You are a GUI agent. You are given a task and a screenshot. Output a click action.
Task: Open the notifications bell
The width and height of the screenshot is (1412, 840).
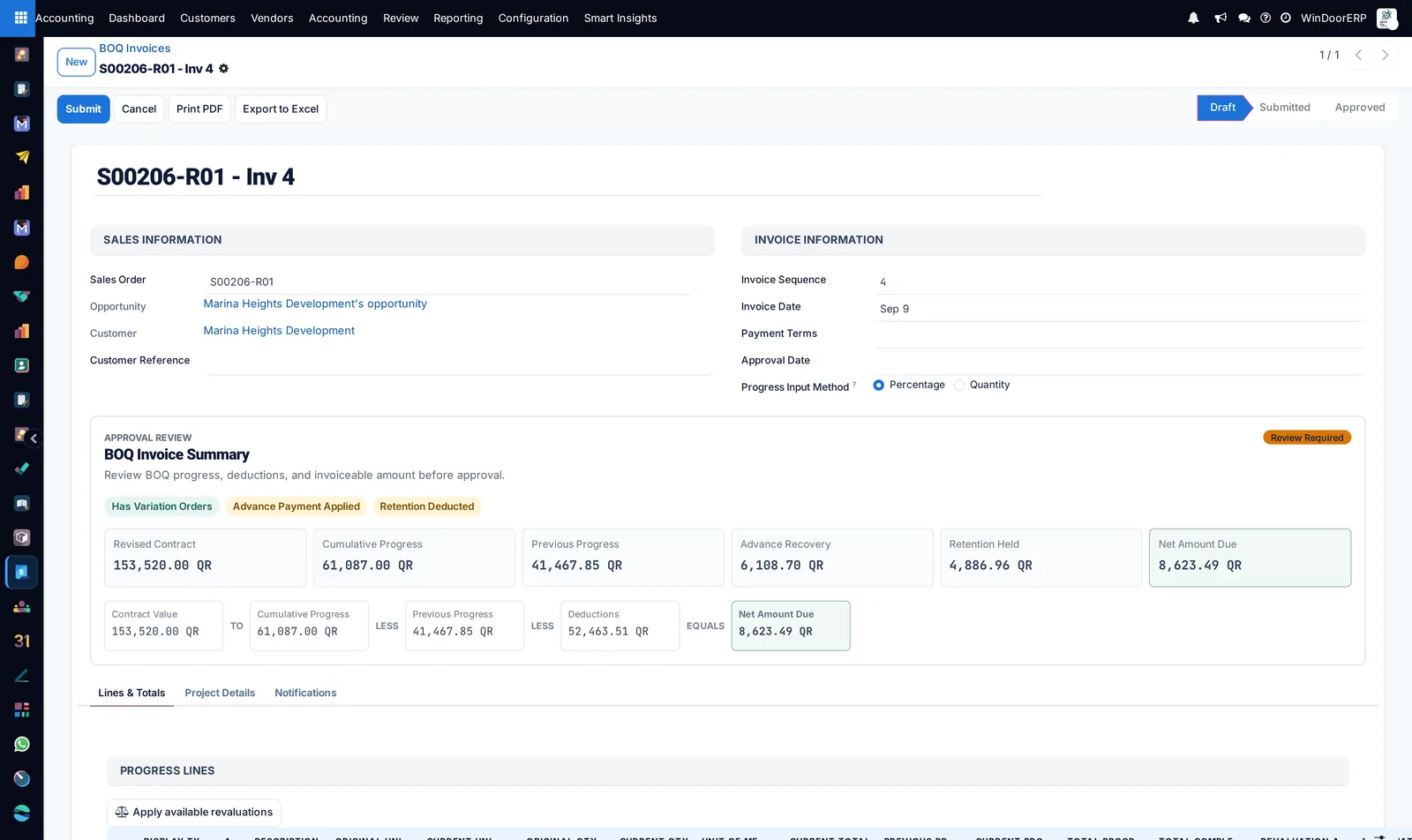(x=1193, y=18)
